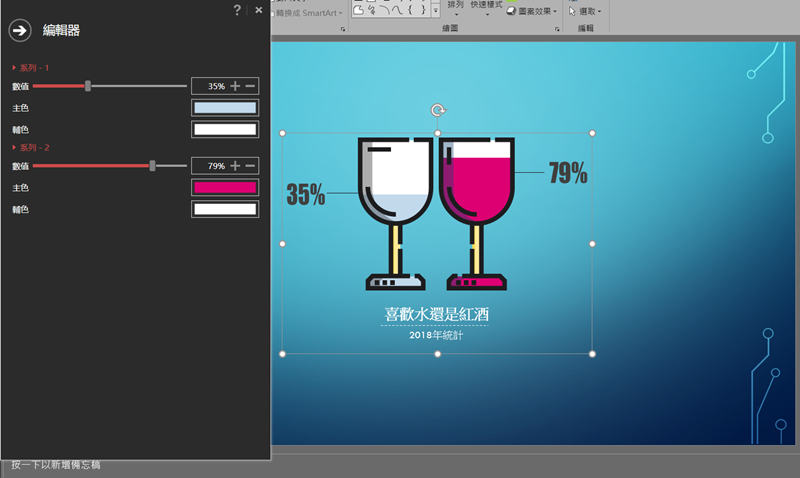Click the red wine glass graphic
Image resolution: width=800 pixels, height=478 pixels.
(x=477, y=213)
